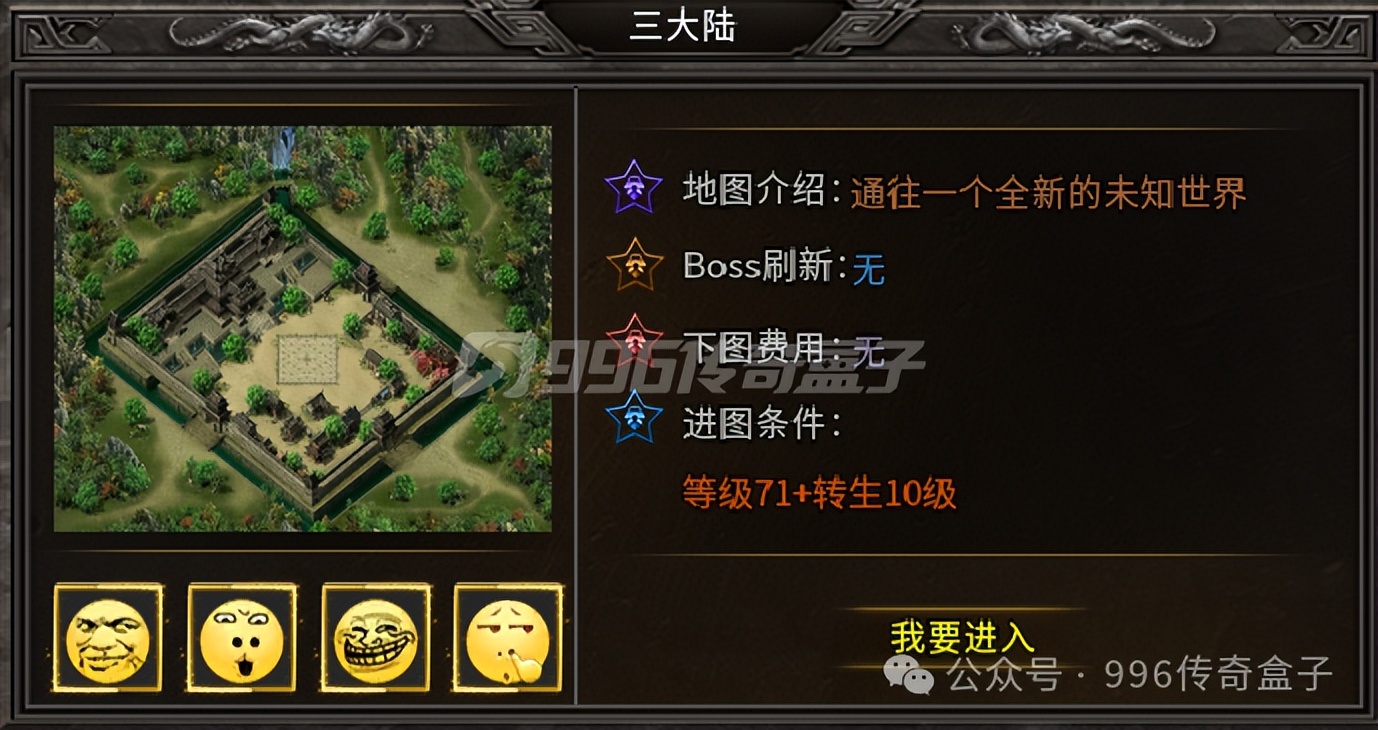Screen dimensions: 1378x730
Task: Click the 三大陆 title tab
Action: 682,27
